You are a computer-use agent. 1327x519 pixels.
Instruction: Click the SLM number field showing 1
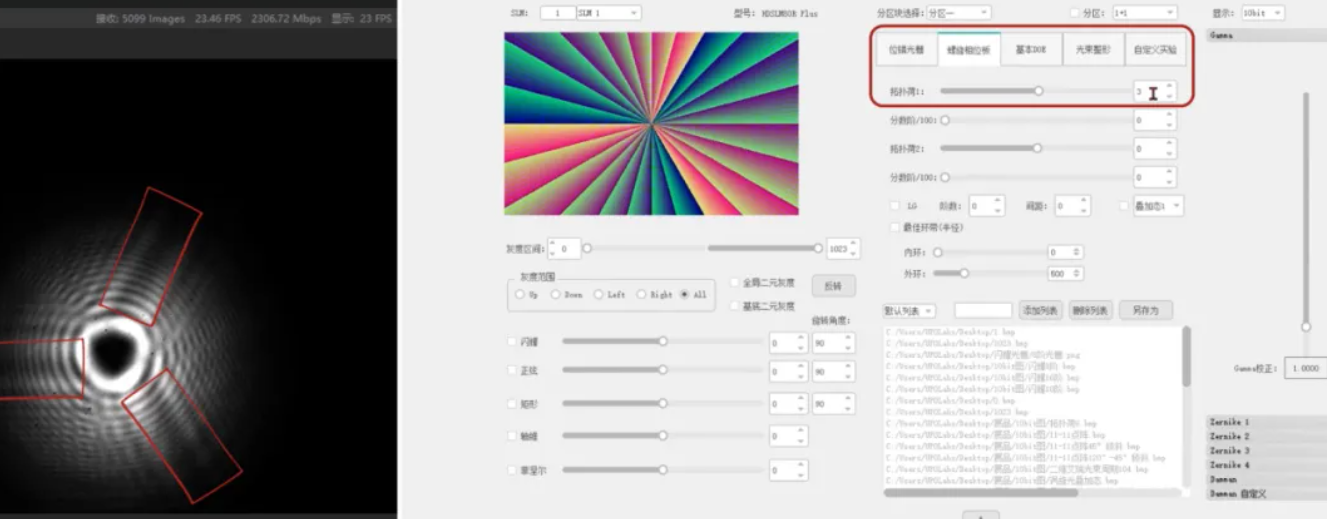point(556,13)
